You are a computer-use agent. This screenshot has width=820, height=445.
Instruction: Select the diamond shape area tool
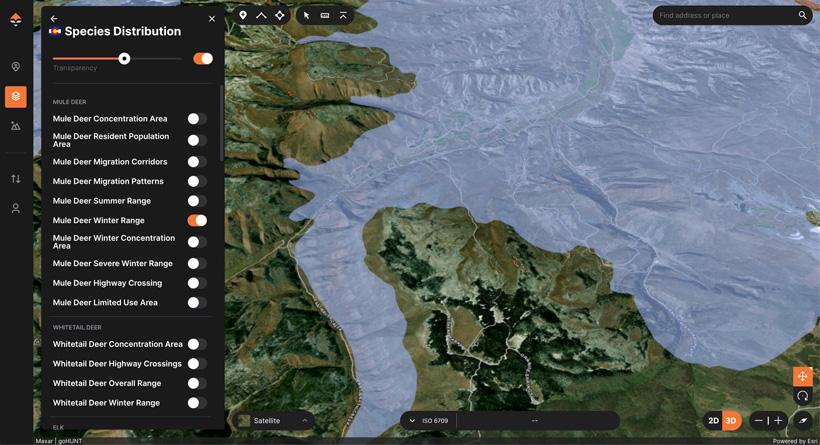click(x=280, y=15)
